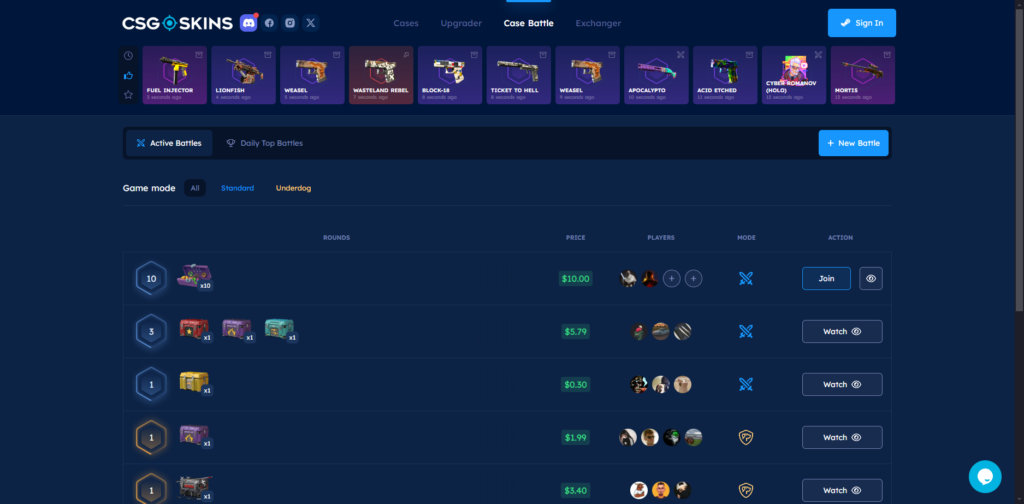1024x504 pixels.
Task: Click the purple case in the $1.99 battle
Action: pyautogui.click(x=195, y=436)
